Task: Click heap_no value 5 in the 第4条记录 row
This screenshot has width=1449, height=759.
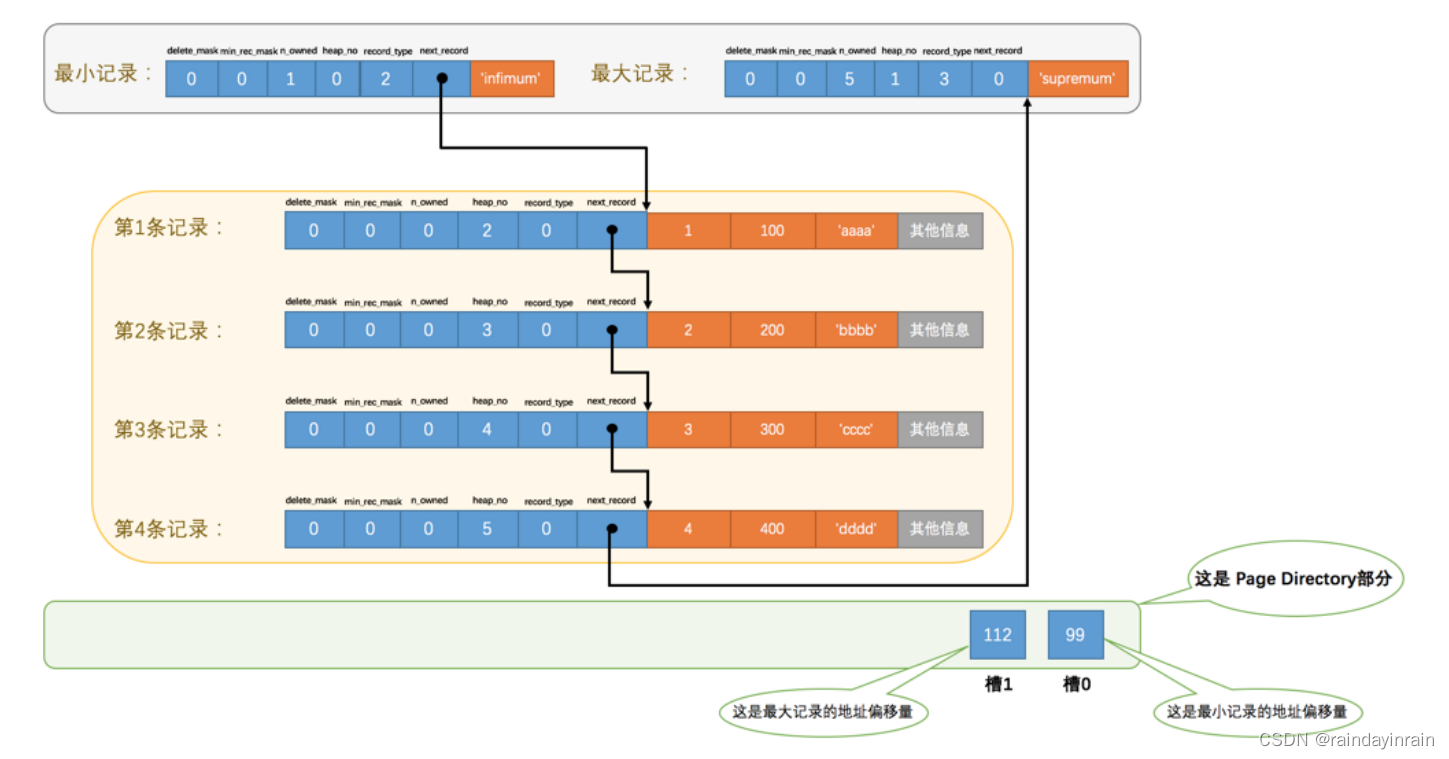Action: click(487, 529)
